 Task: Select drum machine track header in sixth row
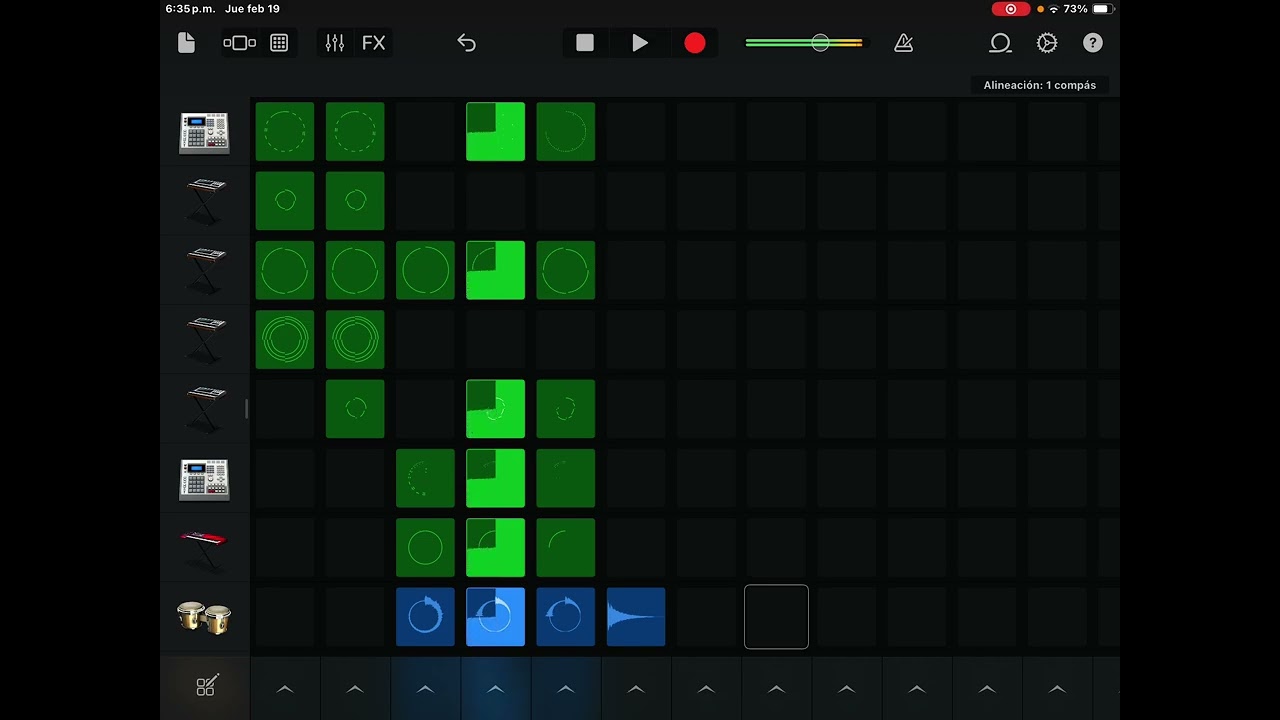click(204, 479)
